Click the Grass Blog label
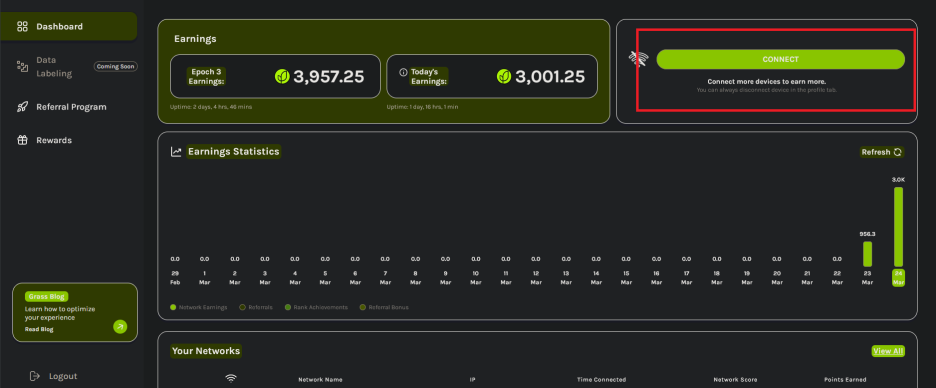Viewport: 936px width, 388px height. pyautogui.click(x=47, y=296)
